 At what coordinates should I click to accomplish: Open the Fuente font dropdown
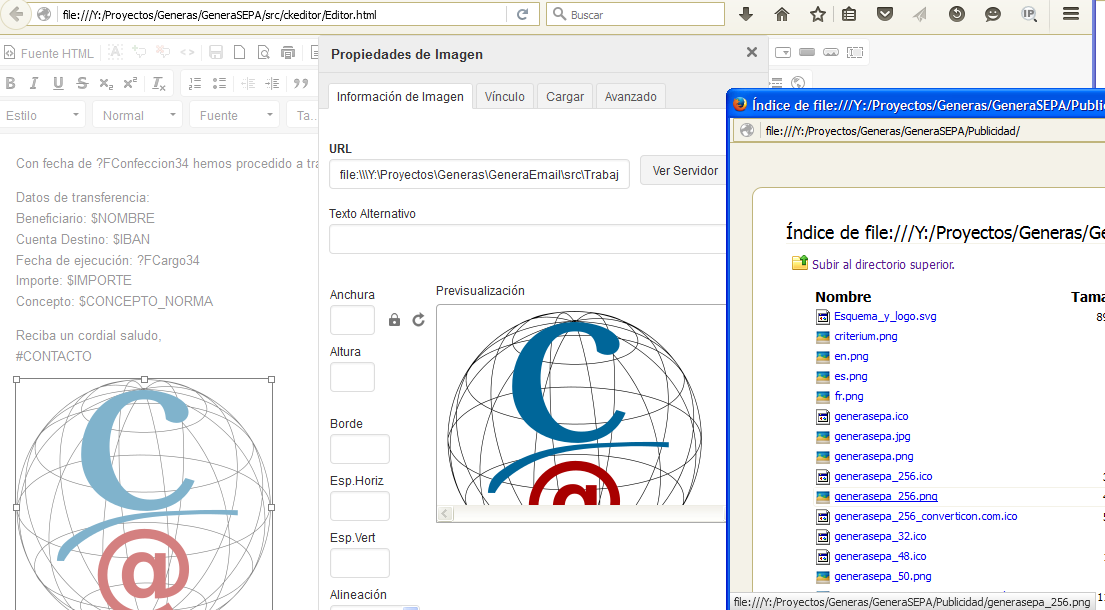235,116
